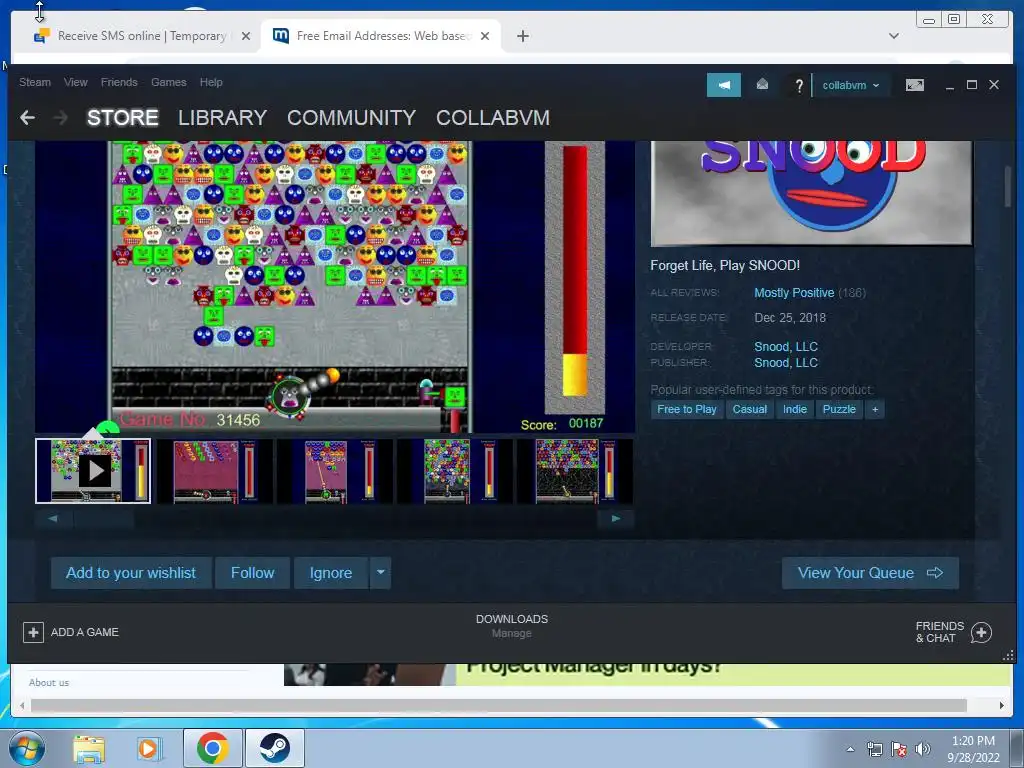Select the third screenshot thumbnail
This screenshot has width=1024, height=768.
(334, 471)
